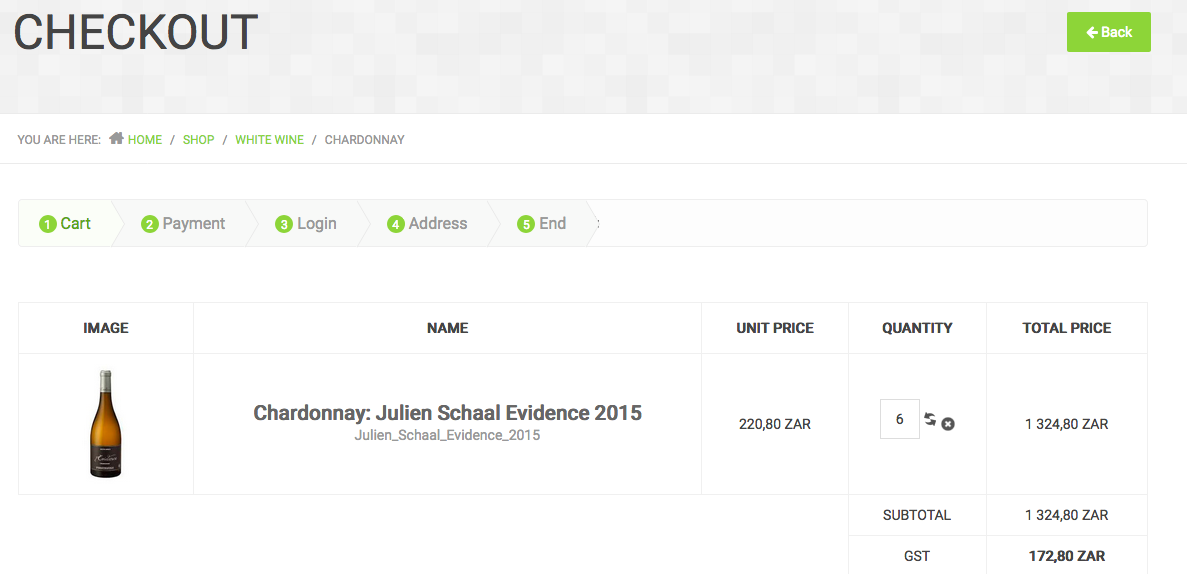This screenshot has height=574, width=1187.
Task: Open the WHITE WINE breadcrumb link
Action: pyautogui.click(x=269, y=140)
